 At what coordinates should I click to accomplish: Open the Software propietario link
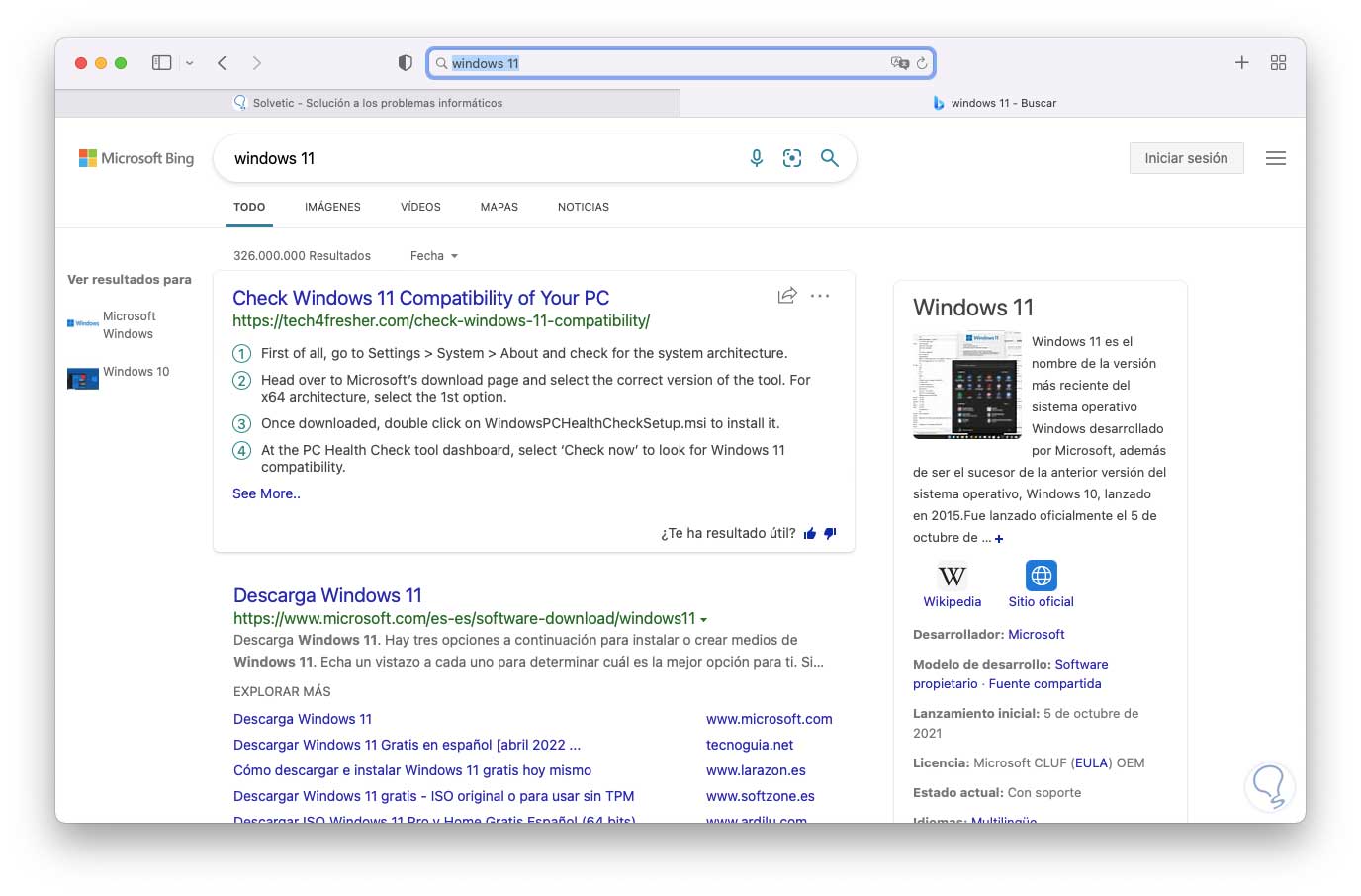coord(1011,673)
